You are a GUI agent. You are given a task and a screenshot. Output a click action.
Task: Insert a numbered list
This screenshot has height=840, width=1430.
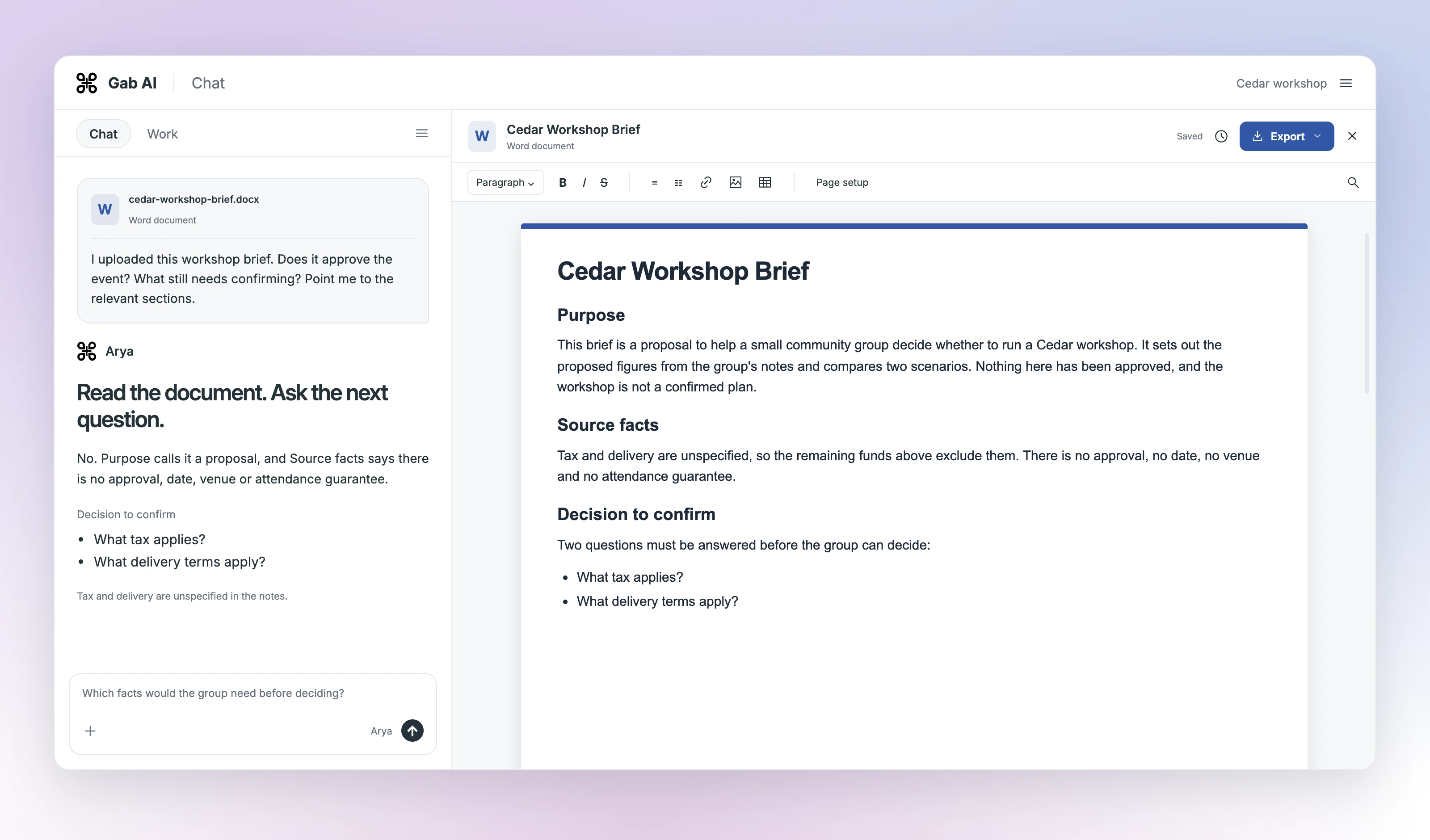click(x=678, y=183)
